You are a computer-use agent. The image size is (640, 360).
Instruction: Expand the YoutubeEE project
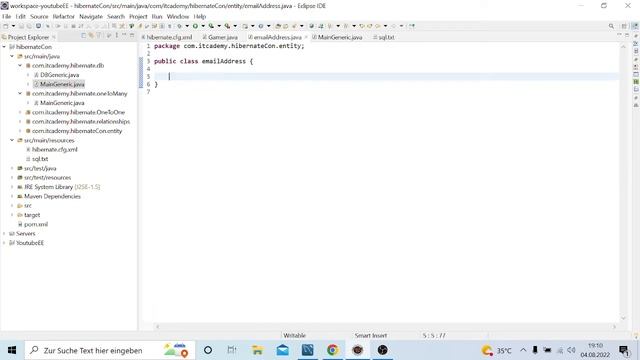click(x=4, y=243)
